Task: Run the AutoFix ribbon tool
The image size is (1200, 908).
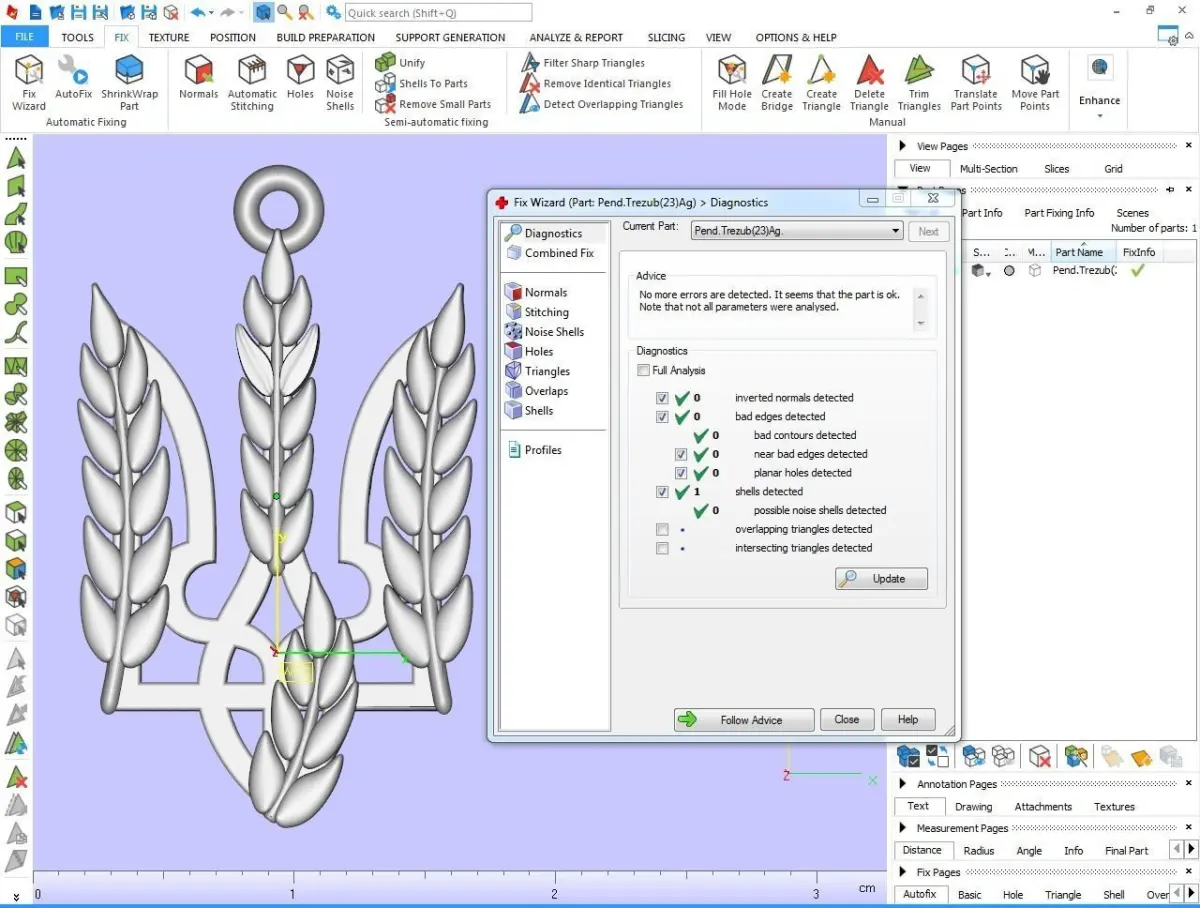Action: [x=73, y=77]
